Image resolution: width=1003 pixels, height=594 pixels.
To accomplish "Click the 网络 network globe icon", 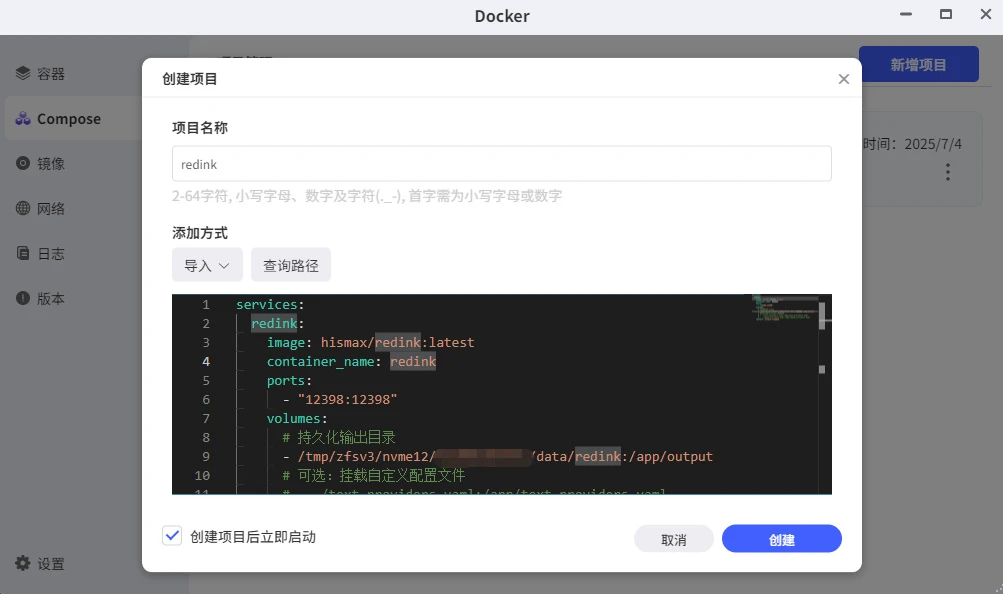I will point(23,209).
